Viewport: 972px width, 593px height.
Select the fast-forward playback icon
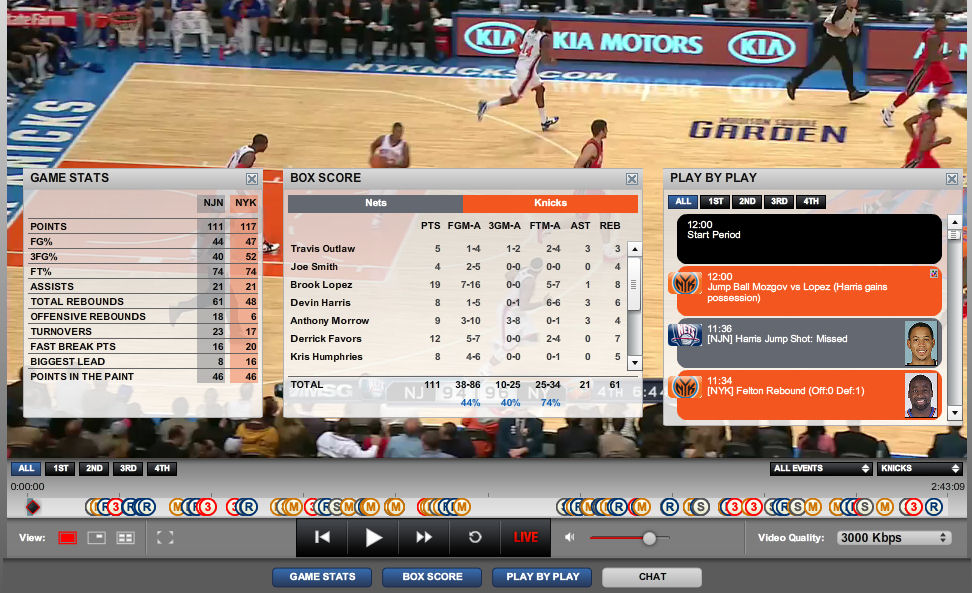[x=424, y=537]
